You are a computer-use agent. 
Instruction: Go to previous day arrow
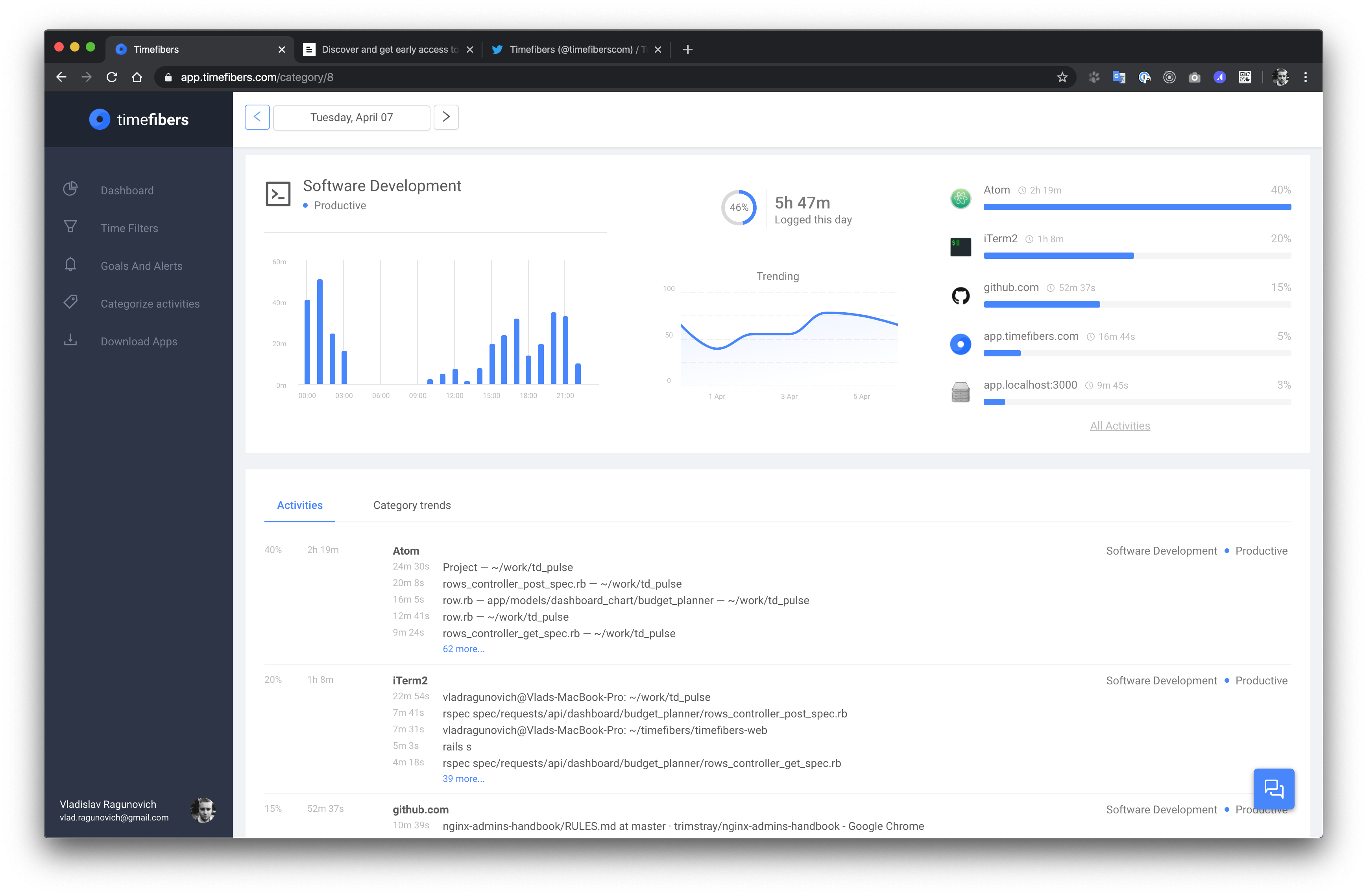click(x=257, y=117)
